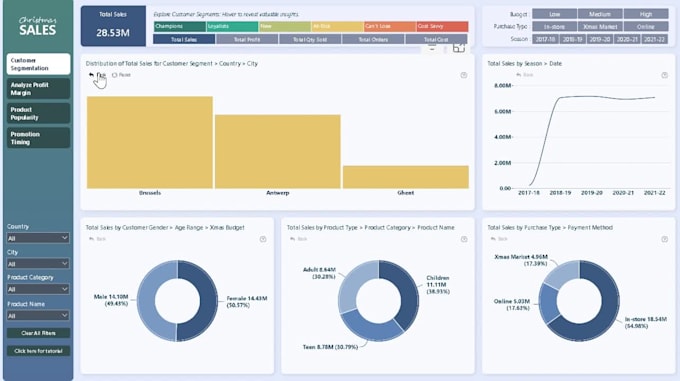Switch the metric to Total Qty Sold
The height and width of the screenshot is (381, 680).
click(x=310, y=39)
